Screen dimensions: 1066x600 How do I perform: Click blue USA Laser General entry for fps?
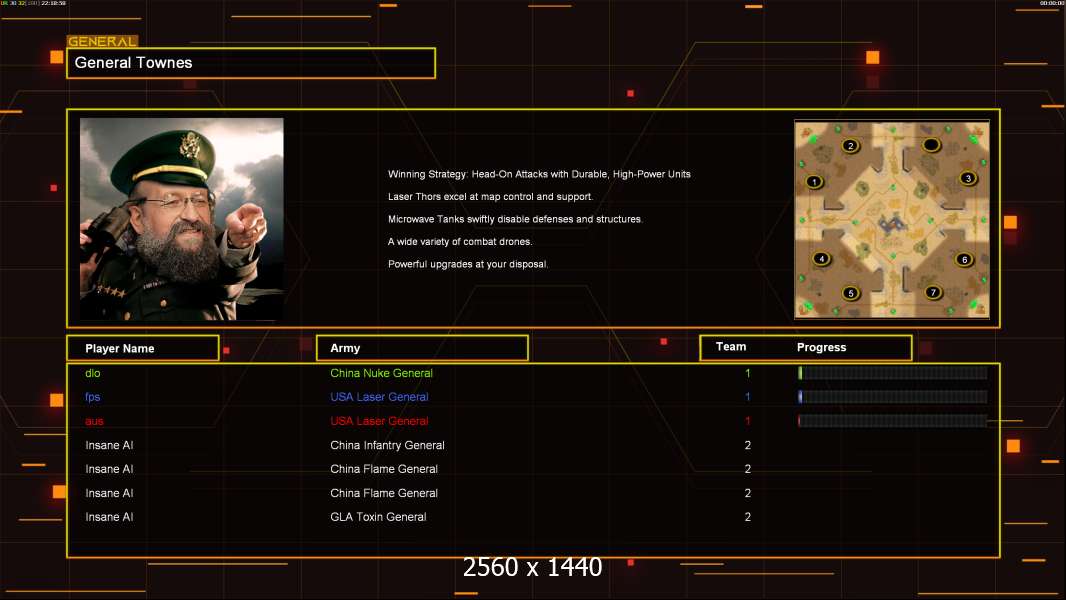click(x=379, y=397)
